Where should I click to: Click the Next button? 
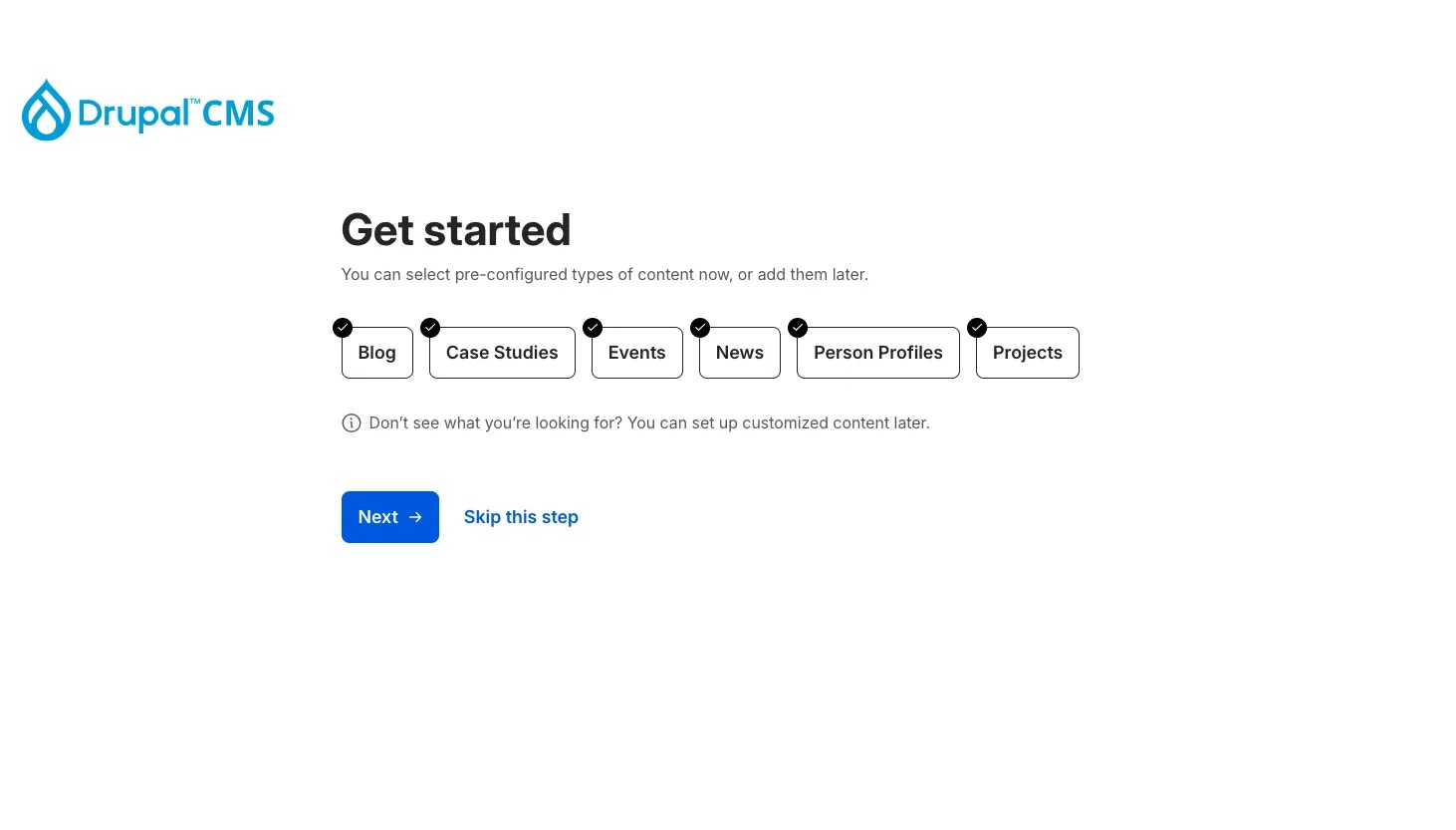click(389, 517)
